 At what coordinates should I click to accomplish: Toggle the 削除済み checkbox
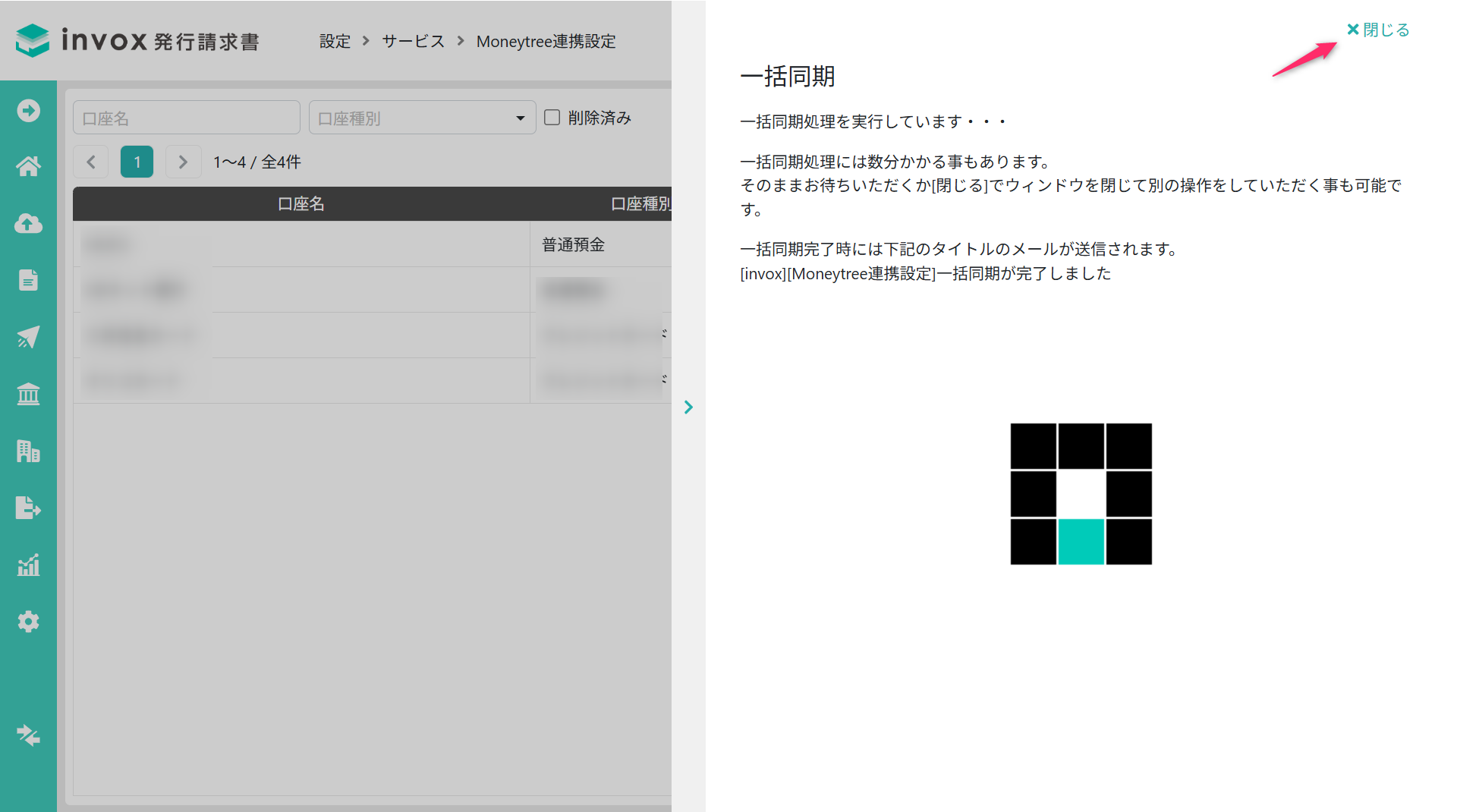click(552, 117)
